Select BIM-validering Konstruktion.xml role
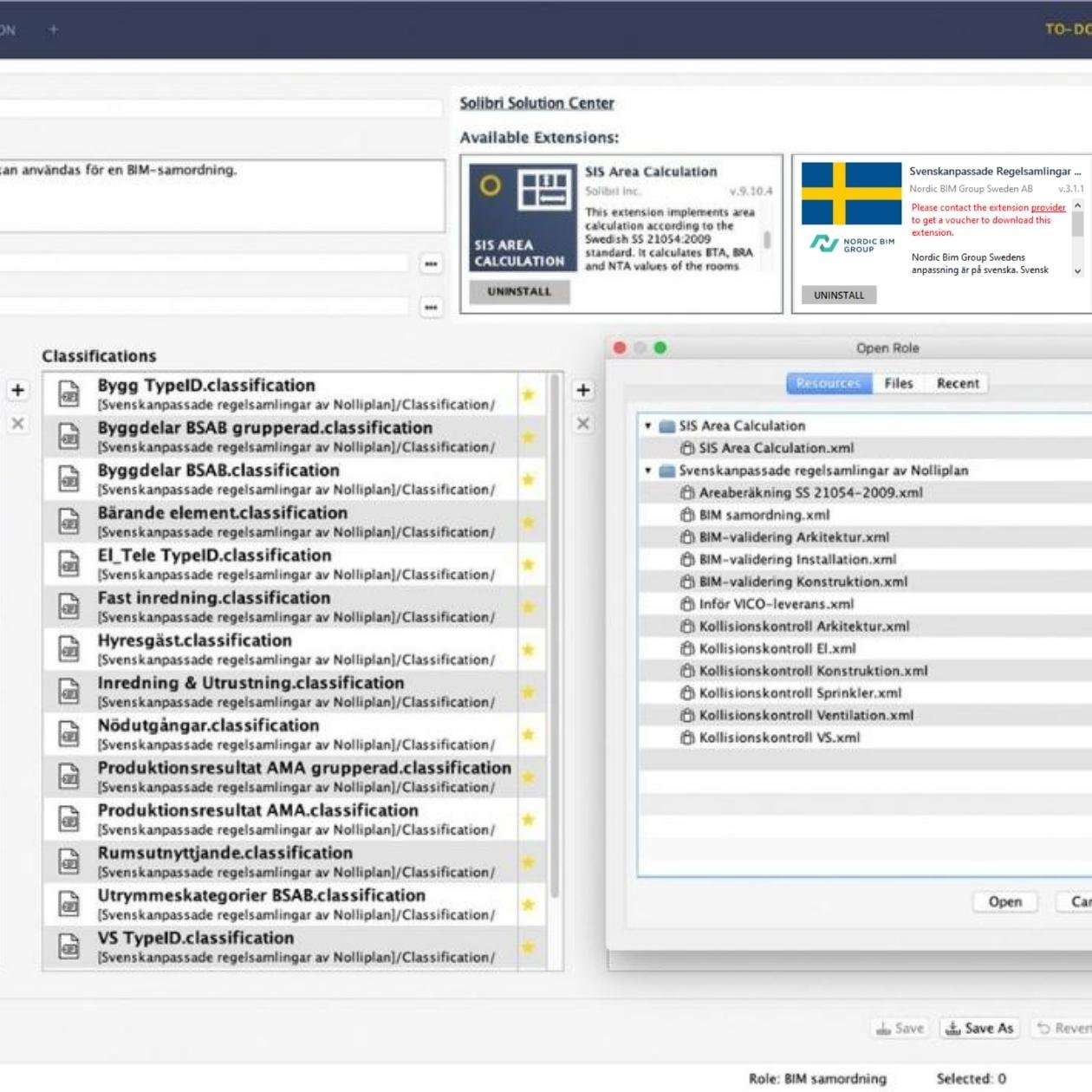1092x1092 pixels. [803, 582]
